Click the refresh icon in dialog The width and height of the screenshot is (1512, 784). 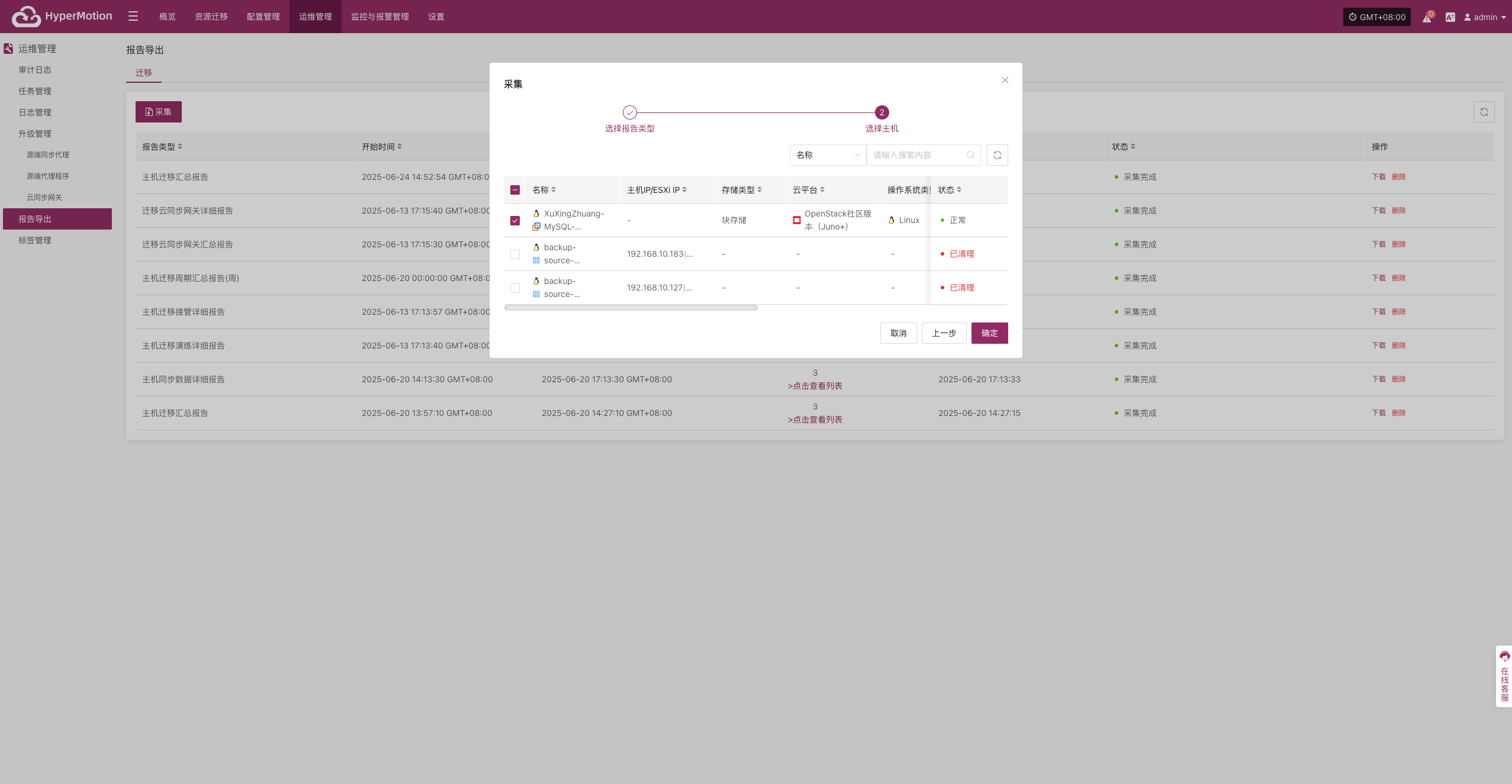tap(998, 155)
